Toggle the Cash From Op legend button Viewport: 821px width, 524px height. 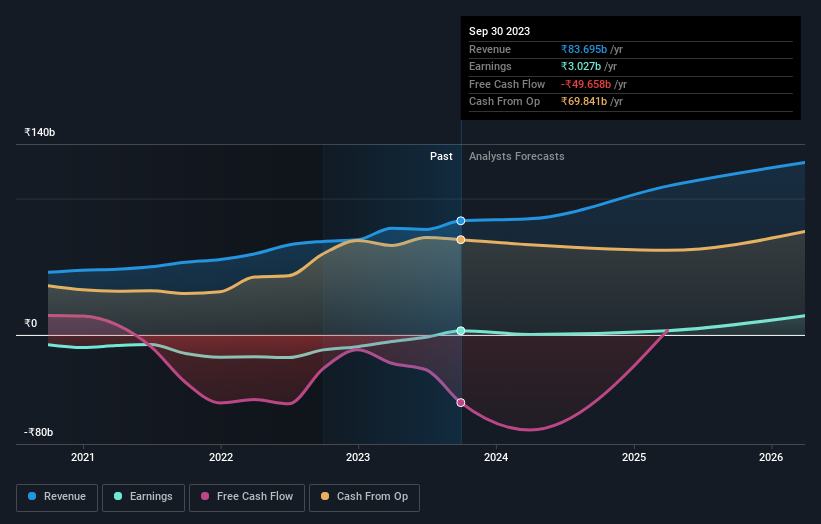(364, 497)
